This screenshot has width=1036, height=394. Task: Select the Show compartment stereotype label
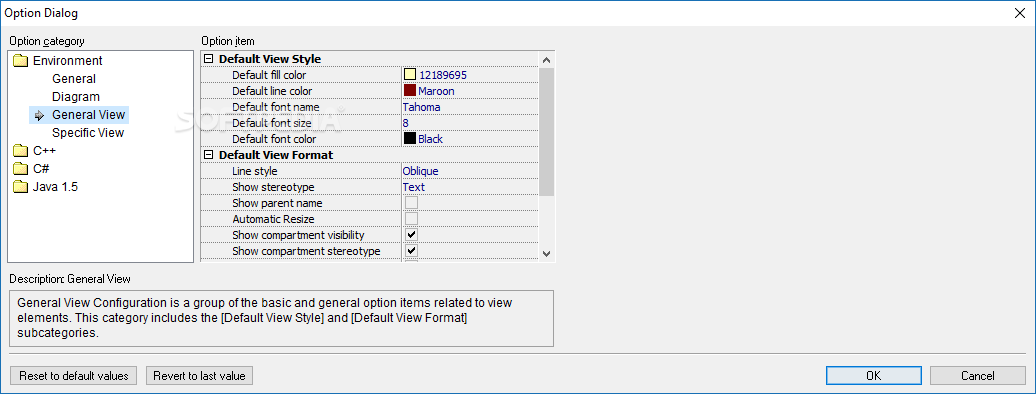(306, 251)
